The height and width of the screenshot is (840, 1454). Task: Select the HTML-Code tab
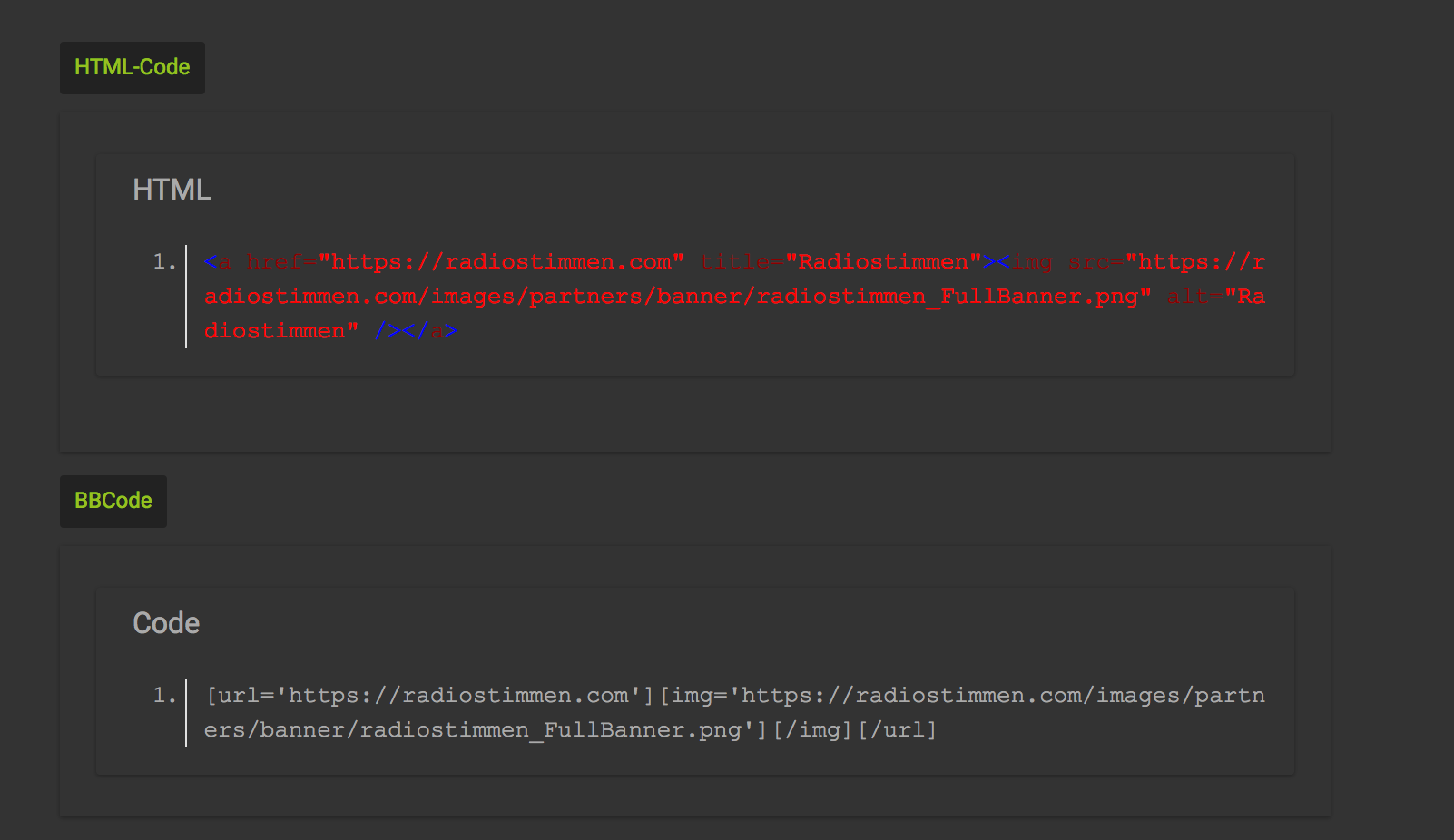pyautogui.click(x=133, y=67)
